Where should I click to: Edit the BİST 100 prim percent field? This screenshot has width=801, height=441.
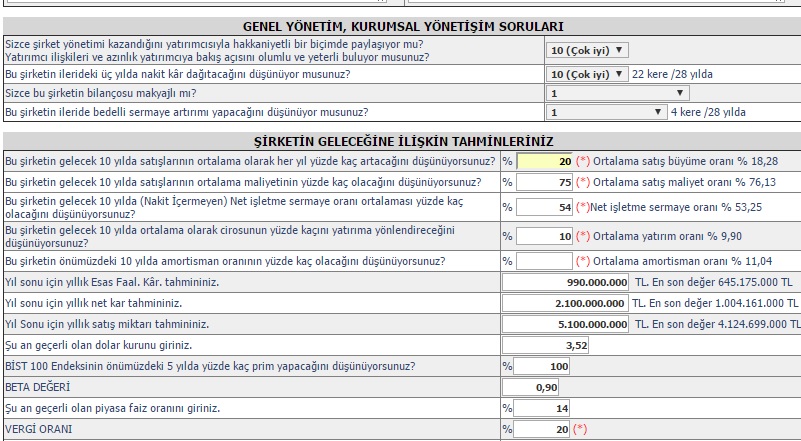click(541, 366)
